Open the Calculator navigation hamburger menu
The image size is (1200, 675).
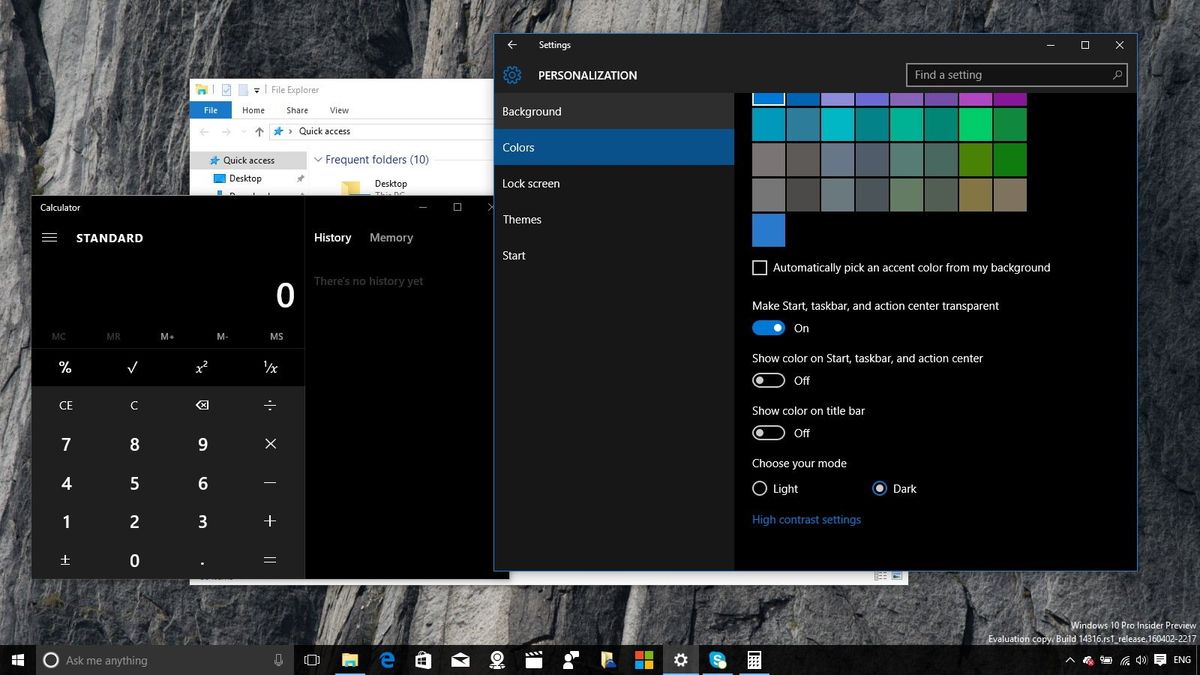click(49, 237)
